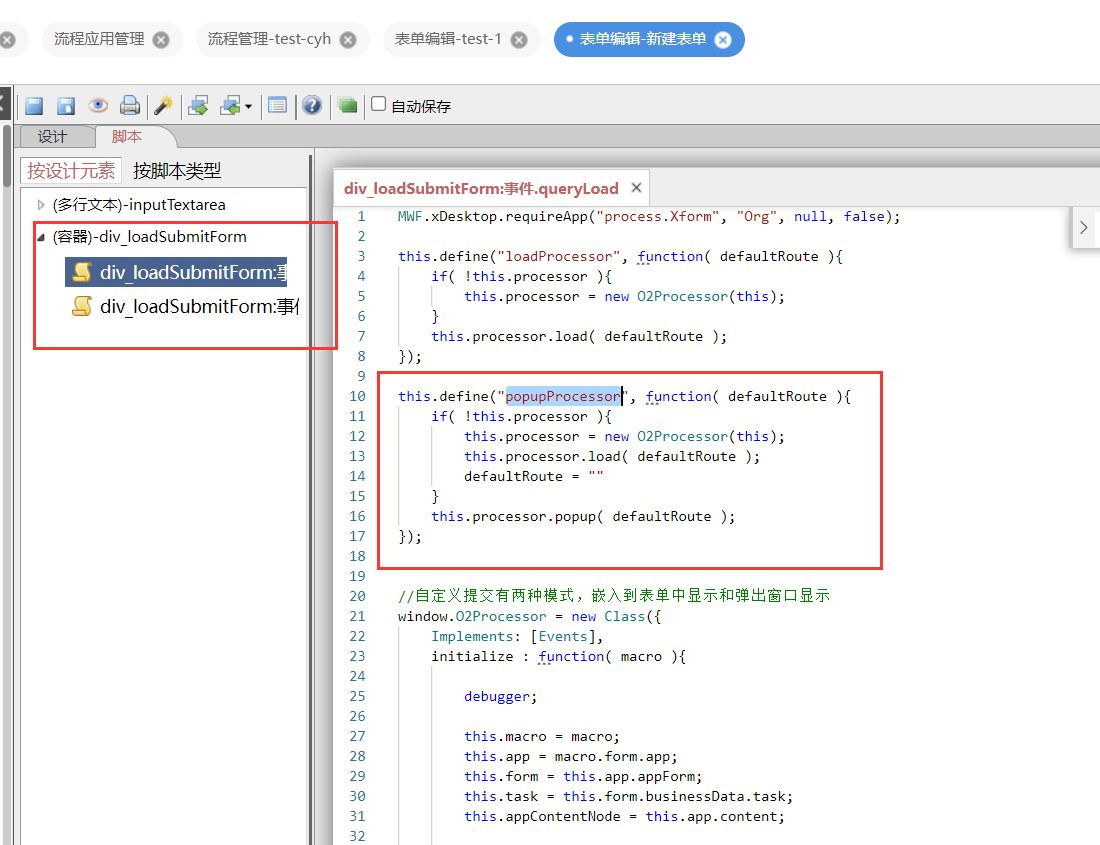
Task: Open the dropdown arrow beside import icon
Action: click(248, 106)
